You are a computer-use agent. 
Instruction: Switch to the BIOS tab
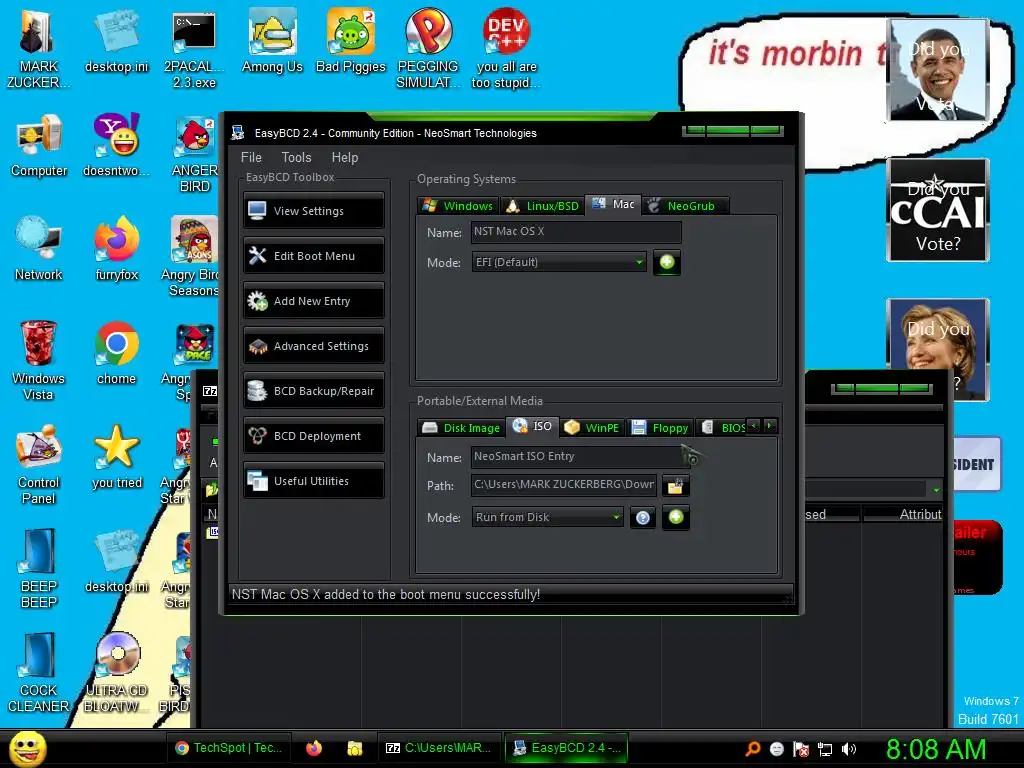723,428
